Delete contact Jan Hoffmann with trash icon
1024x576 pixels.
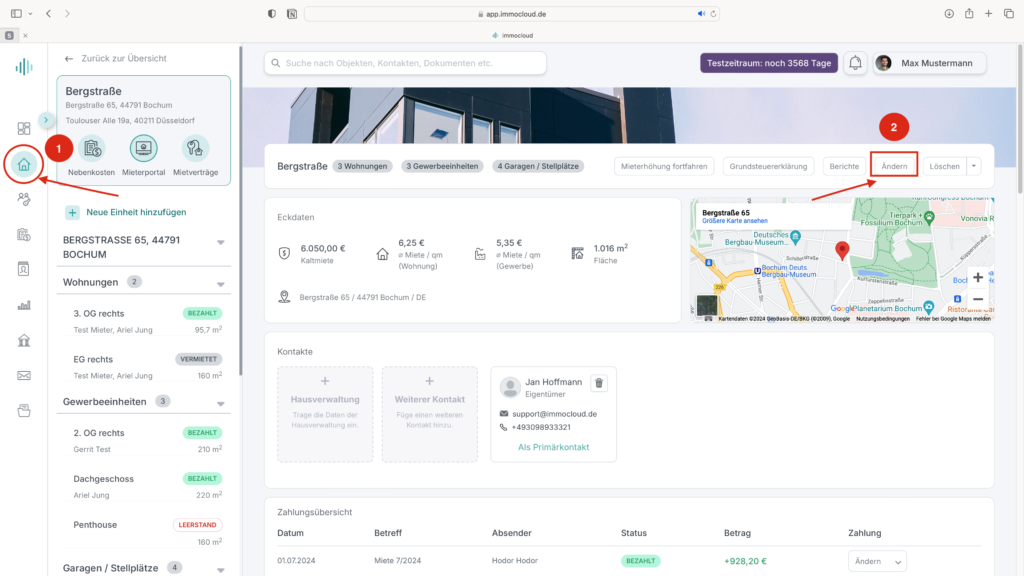pyautogui.click(x=599, y=383)
